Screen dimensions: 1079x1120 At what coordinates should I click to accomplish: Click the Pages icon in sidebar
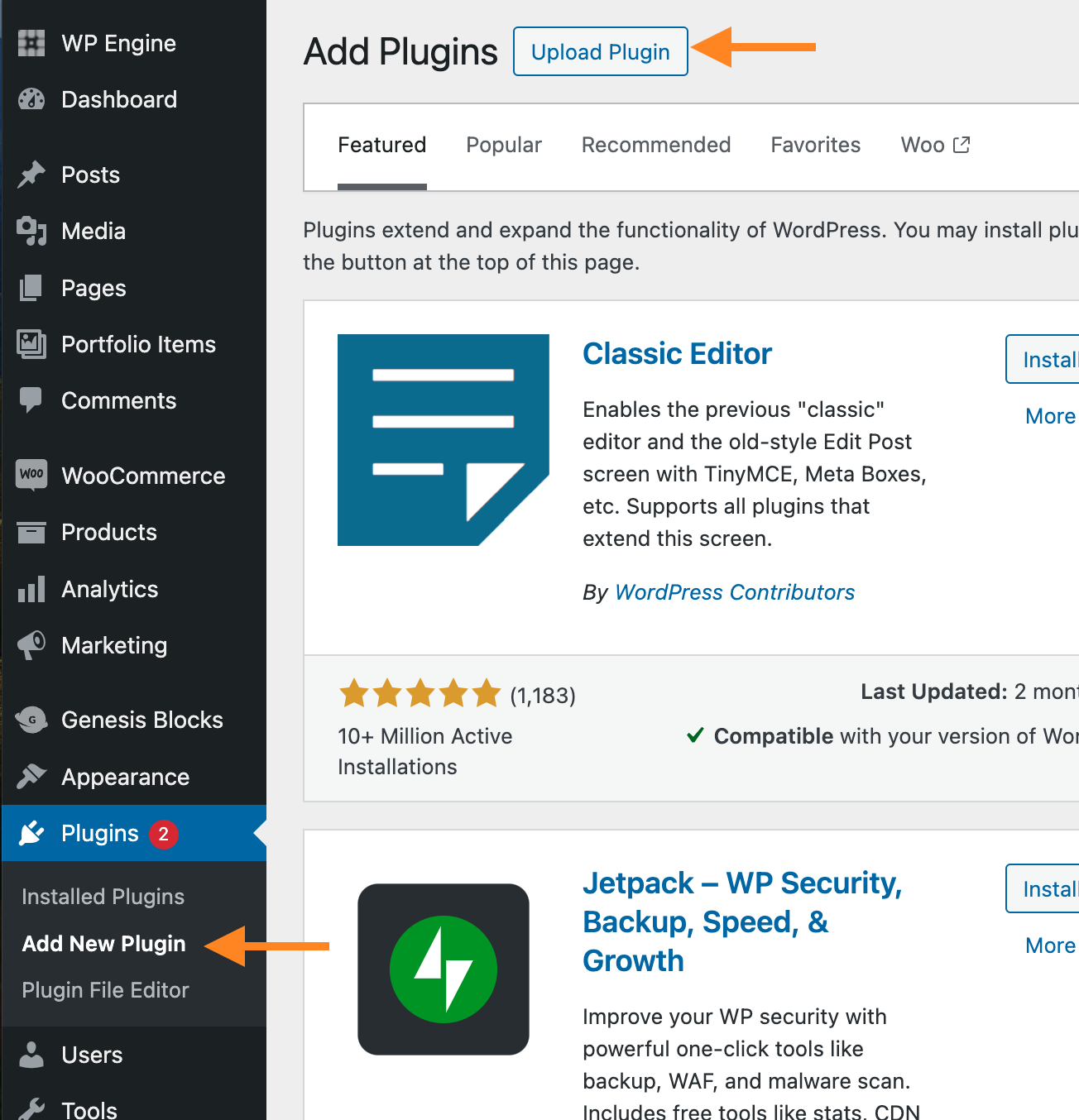click(x=31, y=288)
